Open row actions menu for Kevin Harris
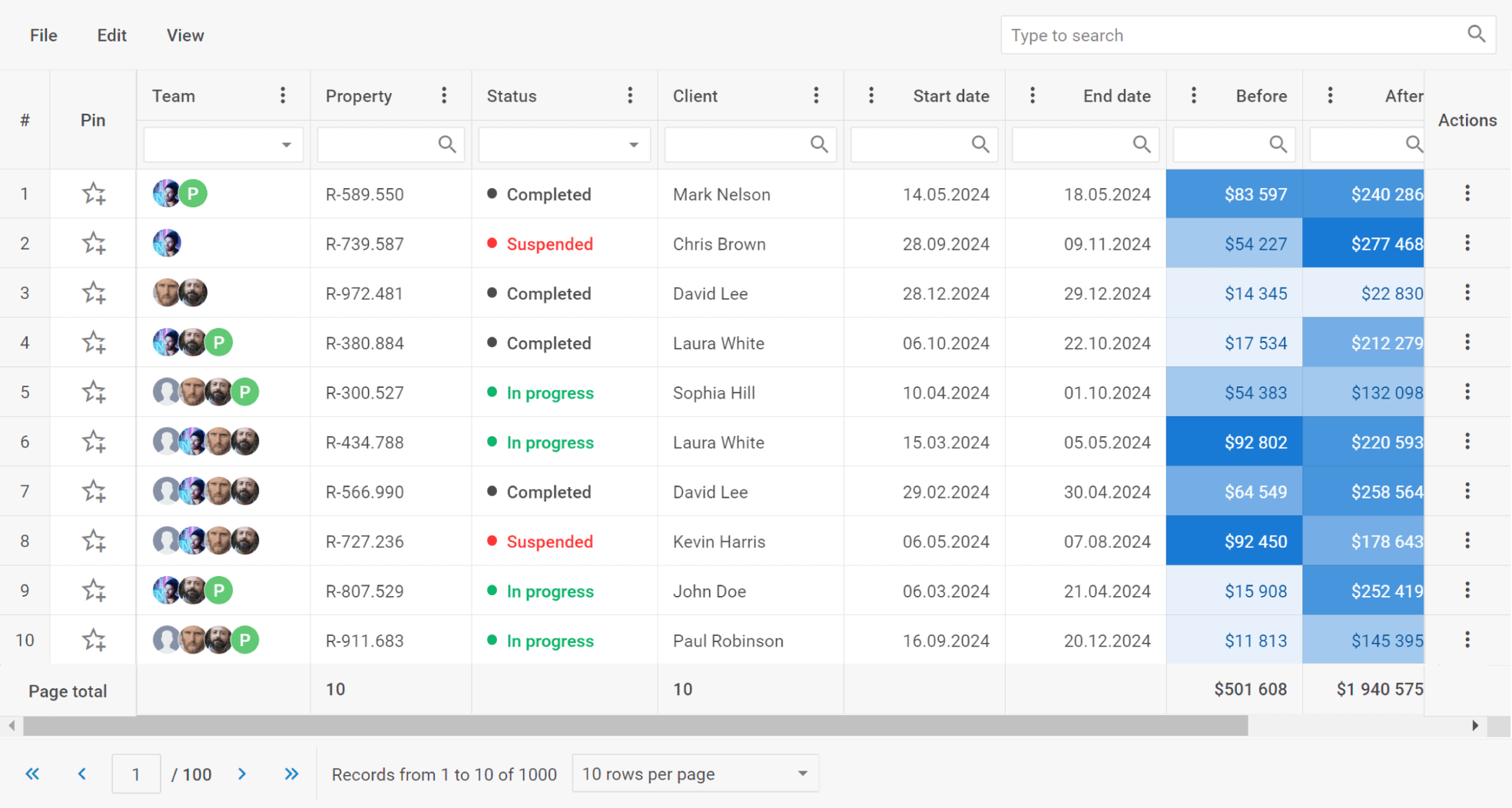The height and width of the screenshot is (808, 1512). pyautogui.click(x=1467, y=541)
